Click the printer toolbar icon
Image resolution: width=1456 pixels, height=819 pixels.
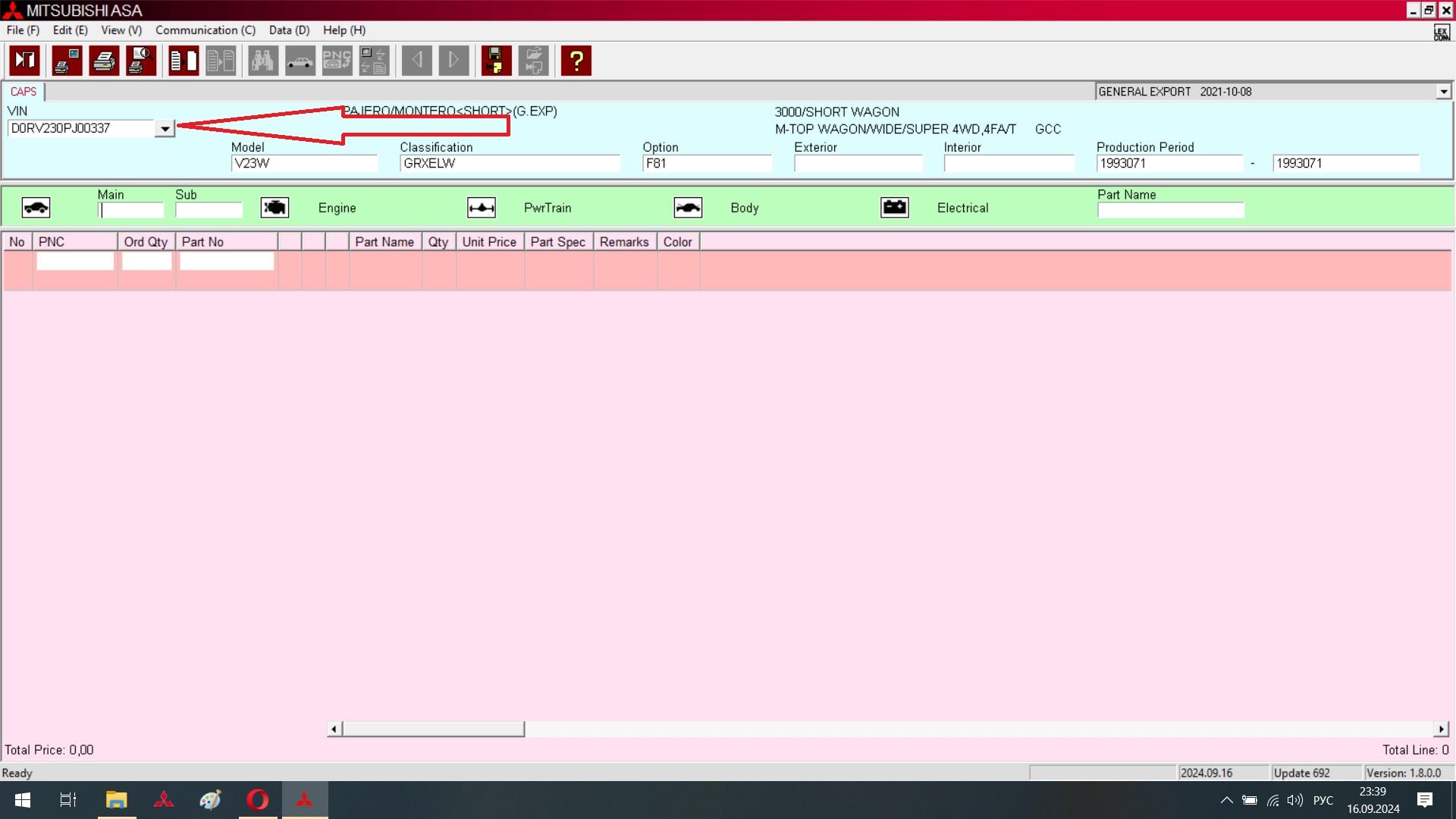(104, 61)
